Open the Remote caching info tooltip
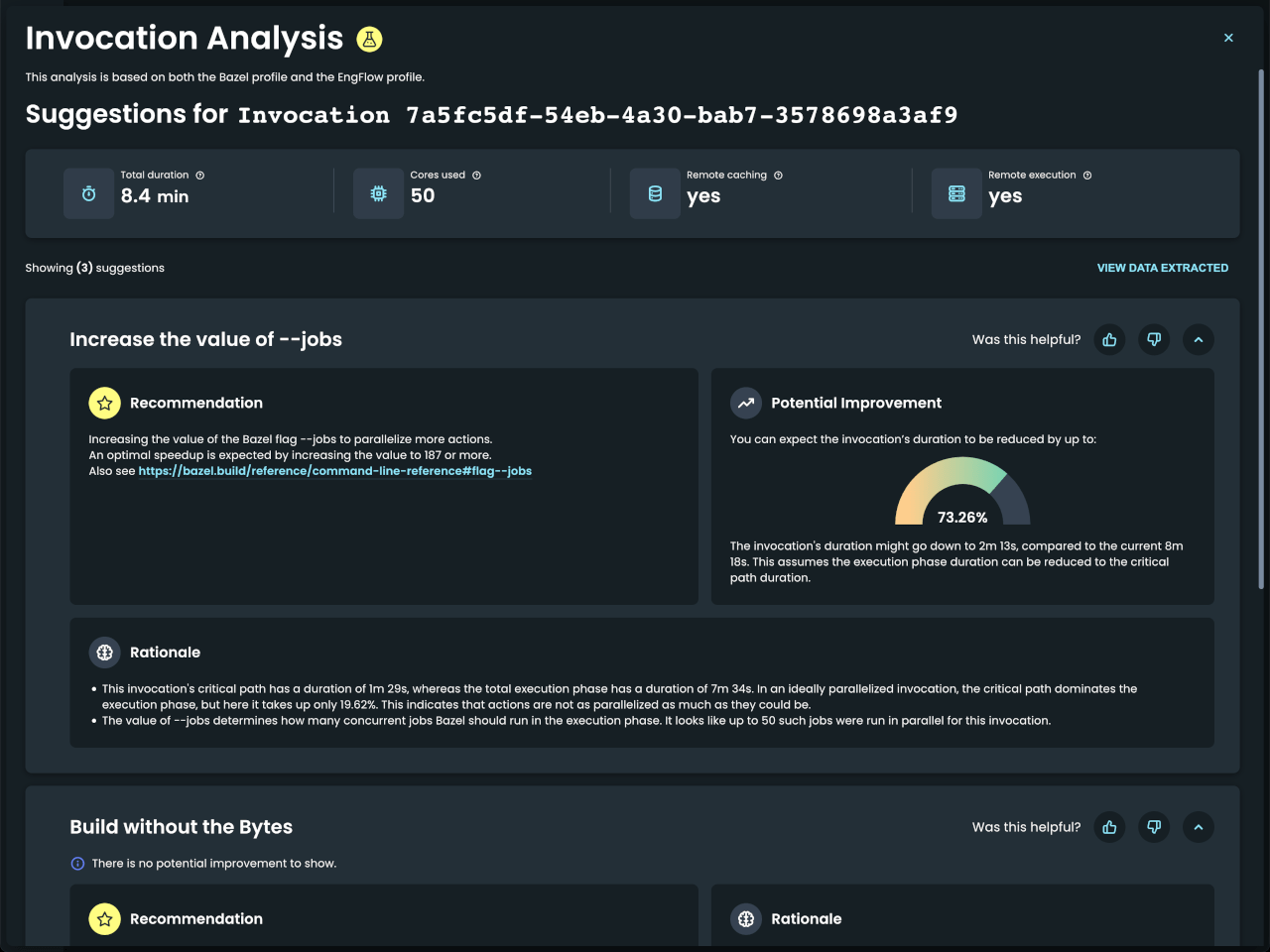This screenshot has width=1270, height=952. point(778,175)
